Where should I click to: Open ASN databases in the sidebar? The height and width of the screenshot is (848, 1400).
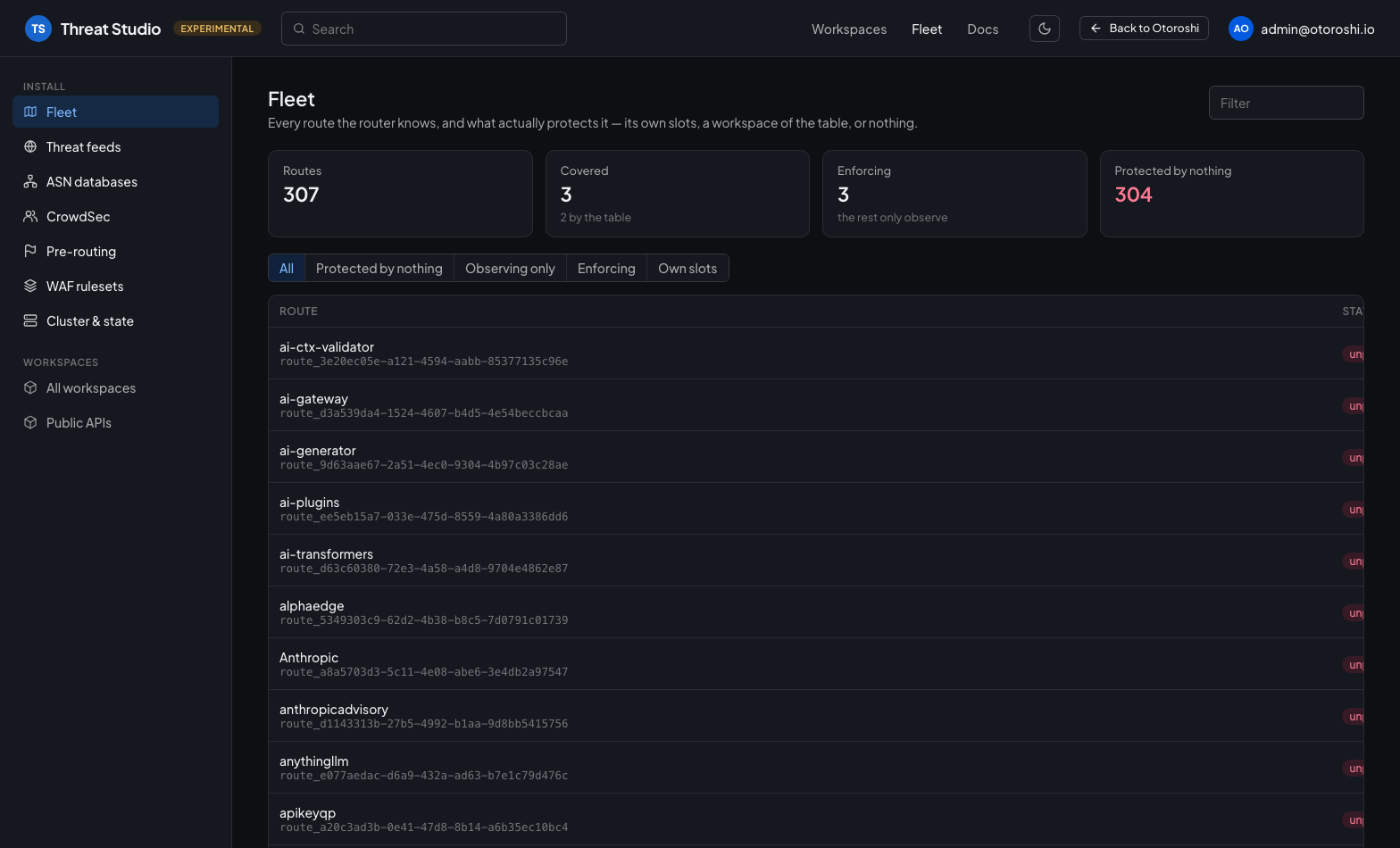tap(116, 181)
